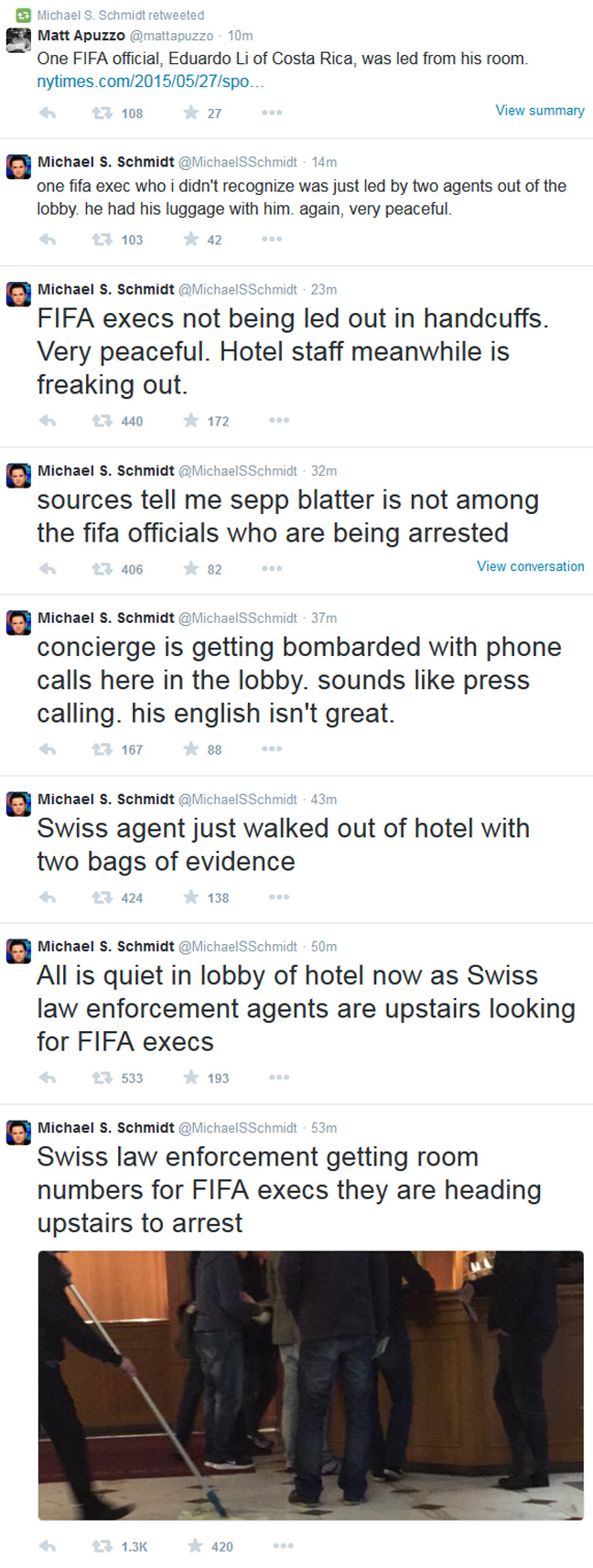Reply to the luggage tweet from 14m ago
This screenshot has width=593, height=1568.
tap(48, 240)
